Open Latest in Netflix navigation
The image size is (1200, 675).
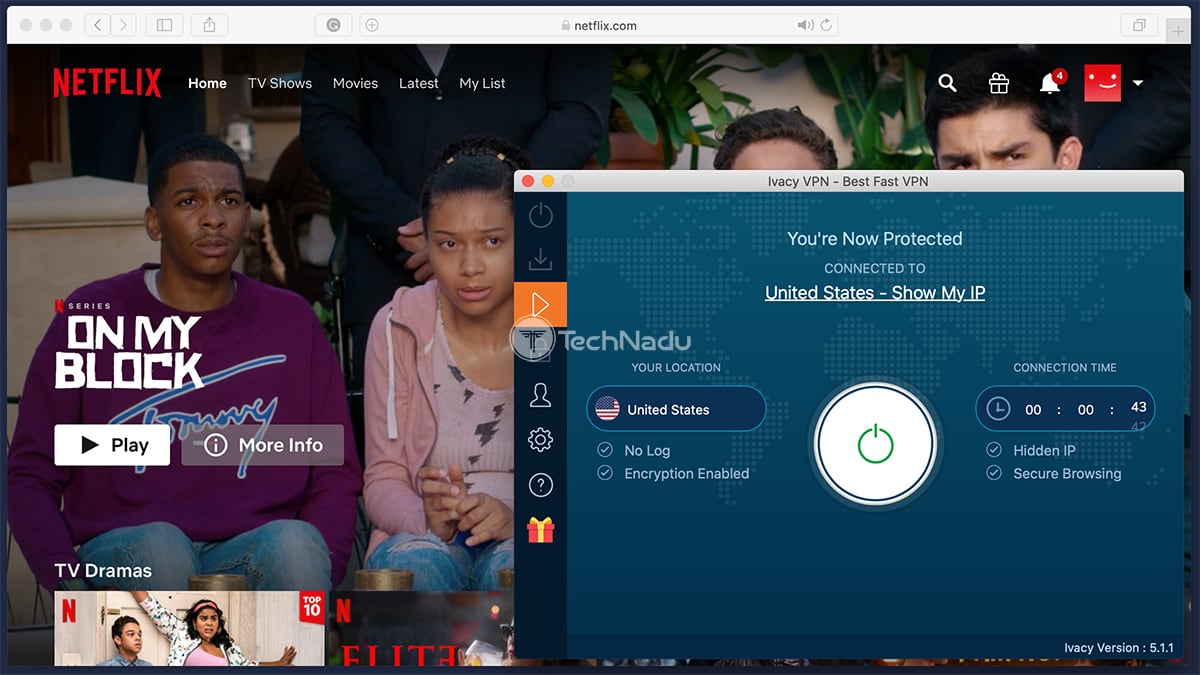[418, 83]
